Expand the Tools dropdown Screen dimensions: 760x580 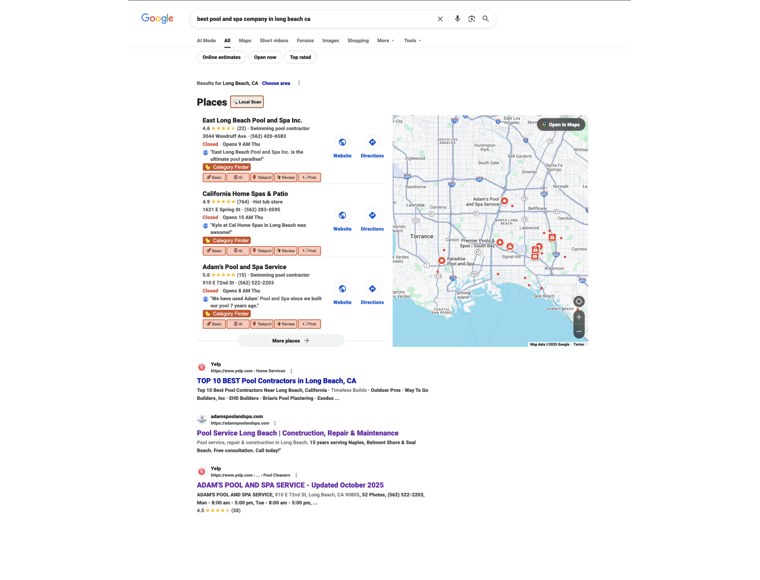(412, 41)
